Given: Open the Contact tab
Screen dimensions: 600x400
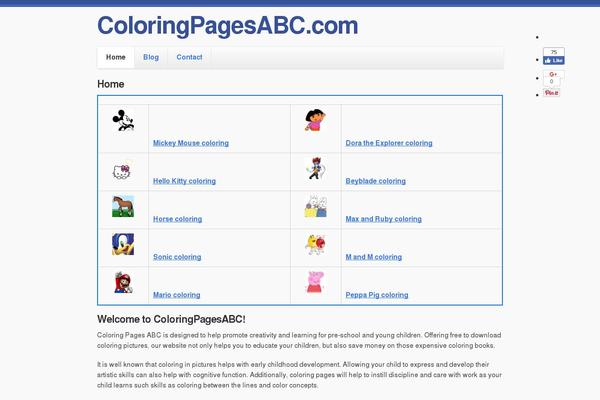Looking at the screenshot, I should point(189,57).
